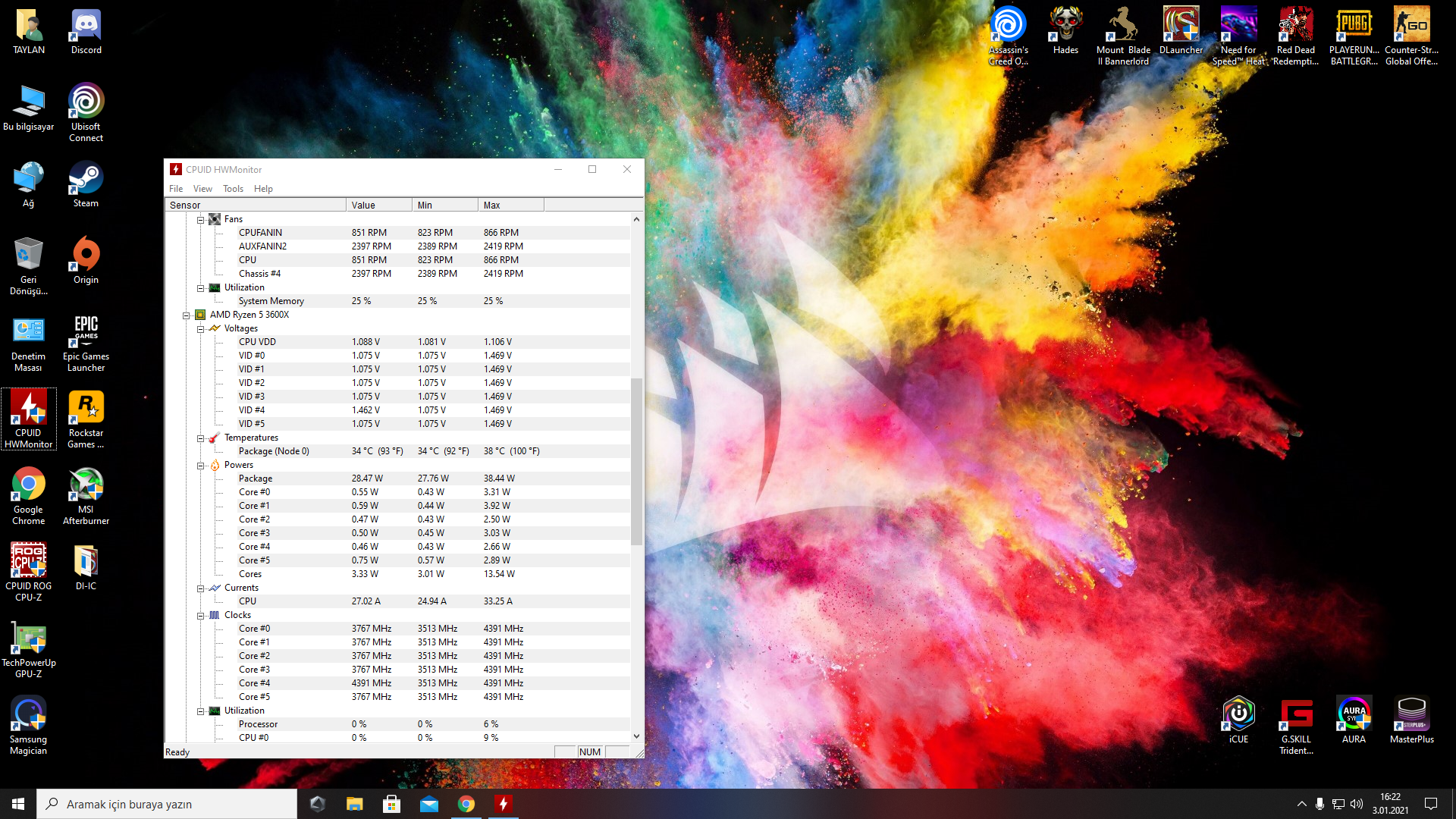Select Samsung Magician desktop icon

pos(29,726)
